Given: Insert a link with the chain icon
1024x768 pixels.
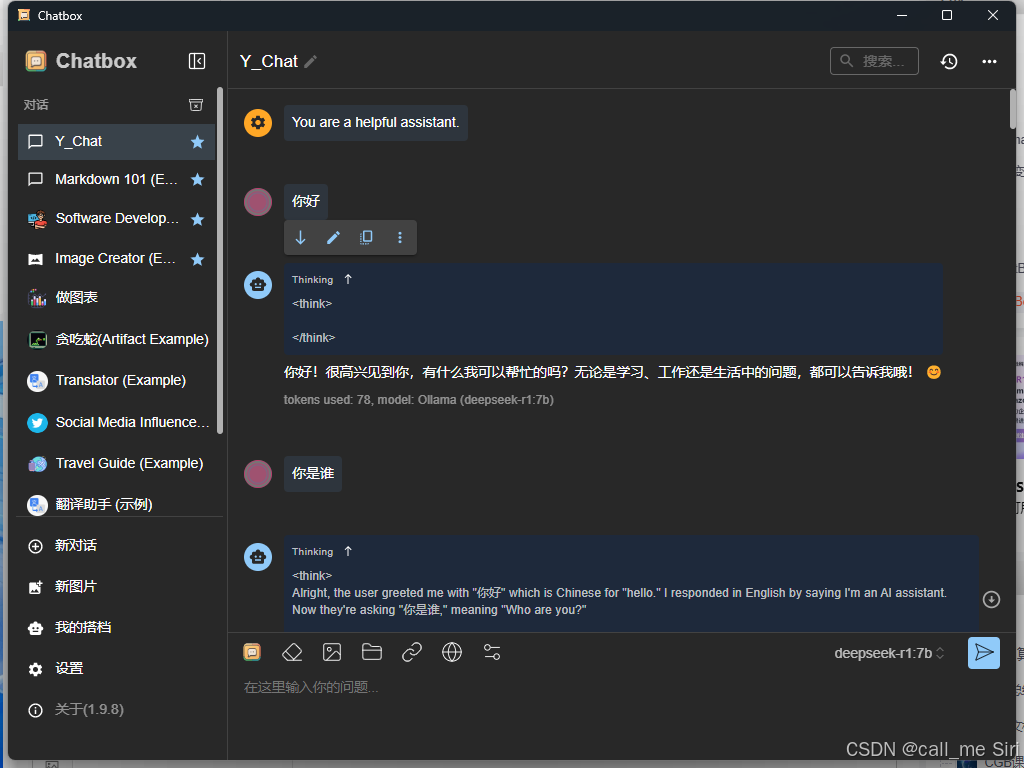Looking at the screenshot, I should (x=412, y=652).
